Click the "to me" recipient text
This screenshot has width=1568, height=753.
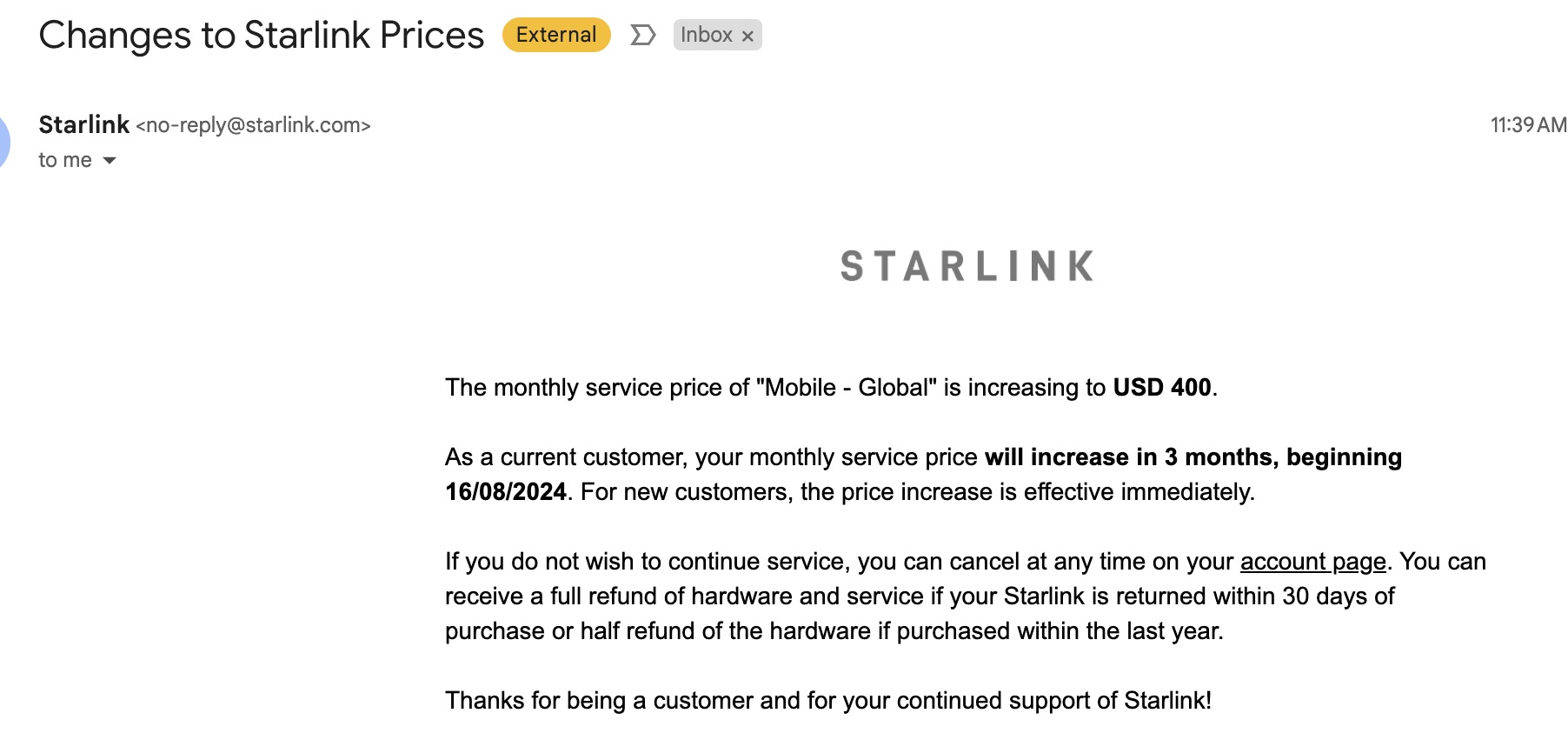65,160
